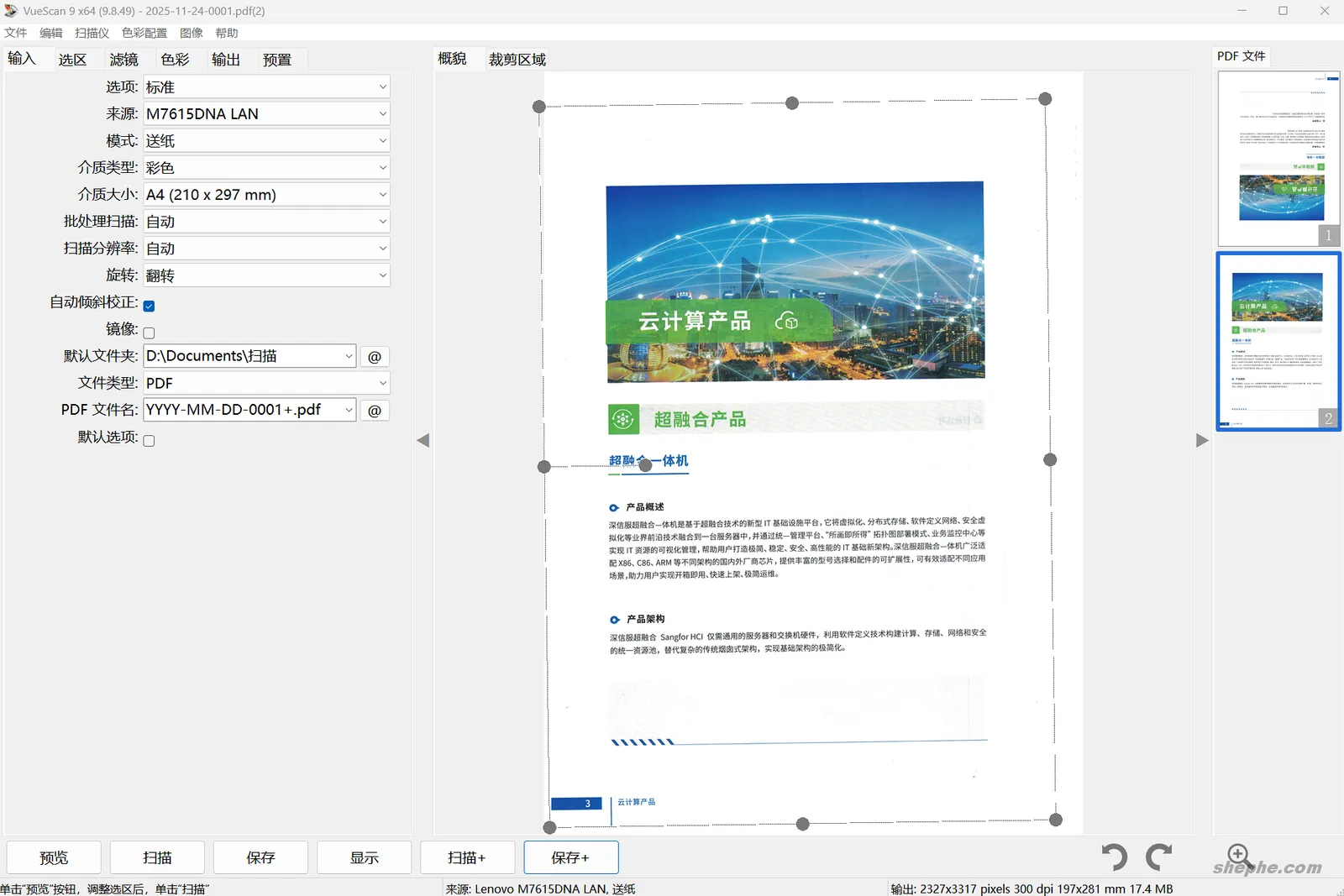
Task: Enable the 镜像 checkbox
Action: pyautogui.click(x=148, y=332)
